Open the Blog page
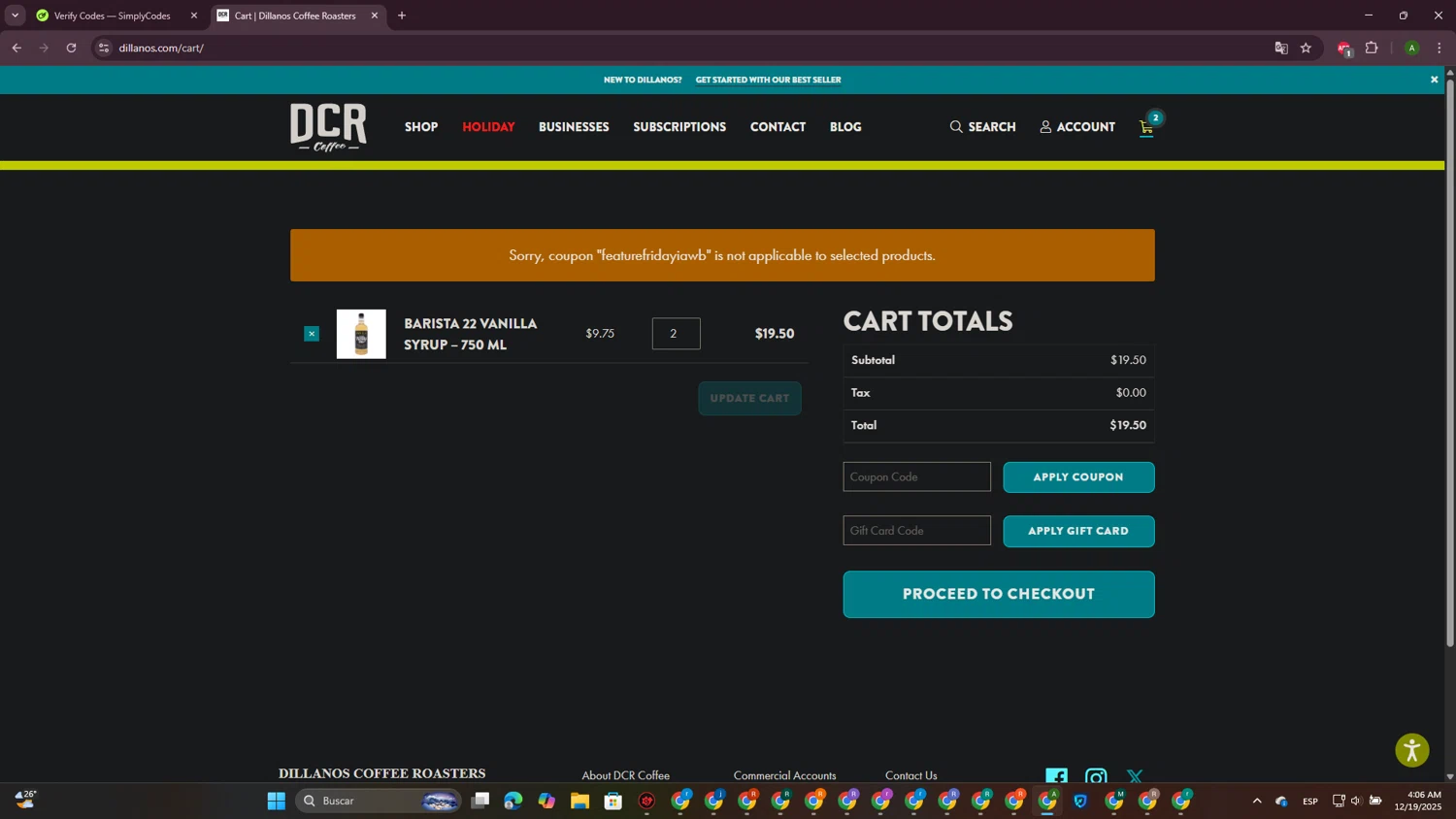Screen dimensions: 1456x819 pos(845,127)
